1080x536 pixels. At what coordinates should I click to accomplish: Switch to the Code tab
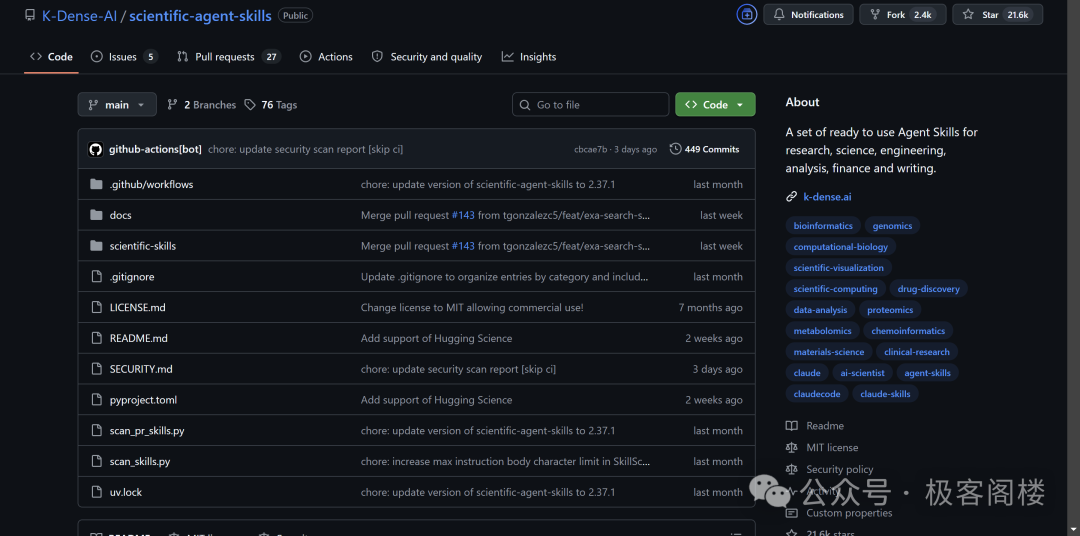(51, 56)
